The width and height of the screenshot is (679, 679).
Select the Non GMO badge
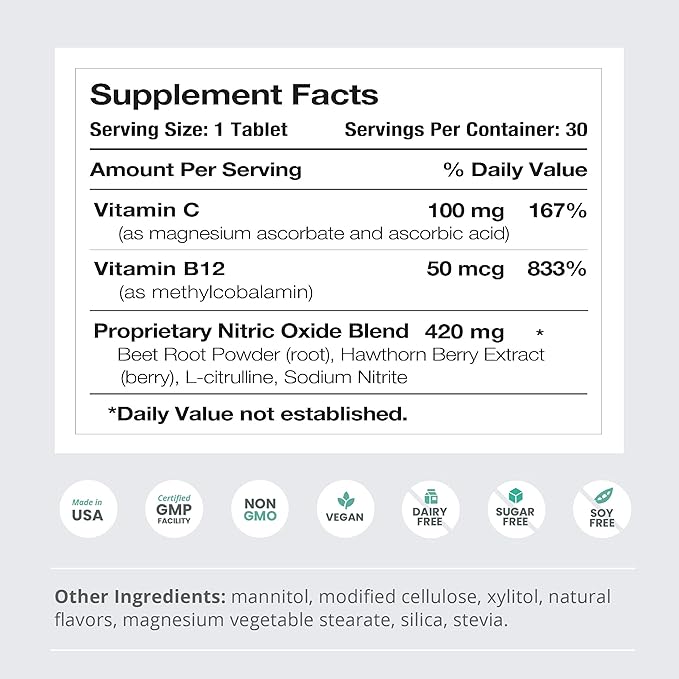(x=260, y=510)
